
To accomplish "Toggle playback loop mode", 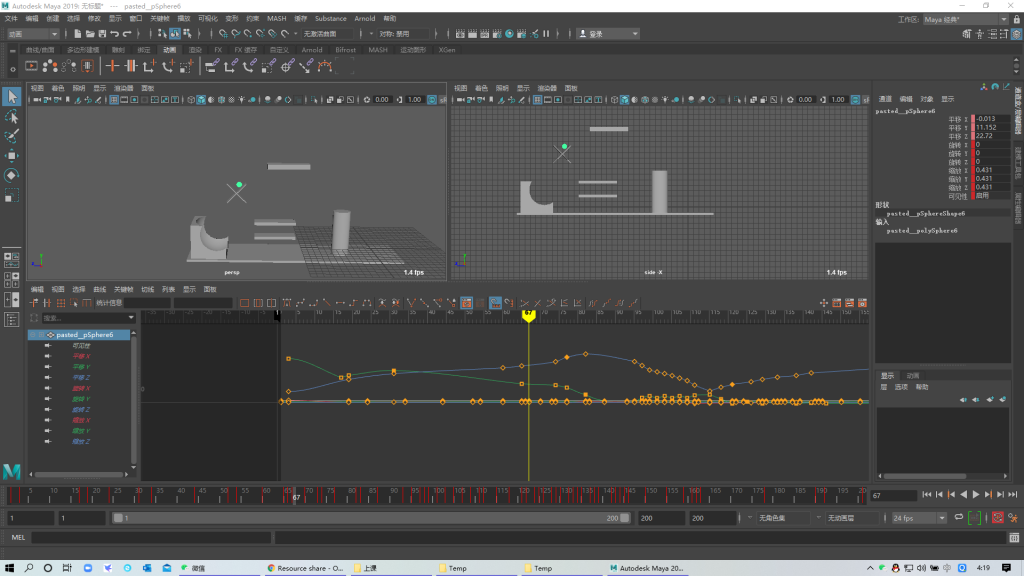I will click(959, 518).
